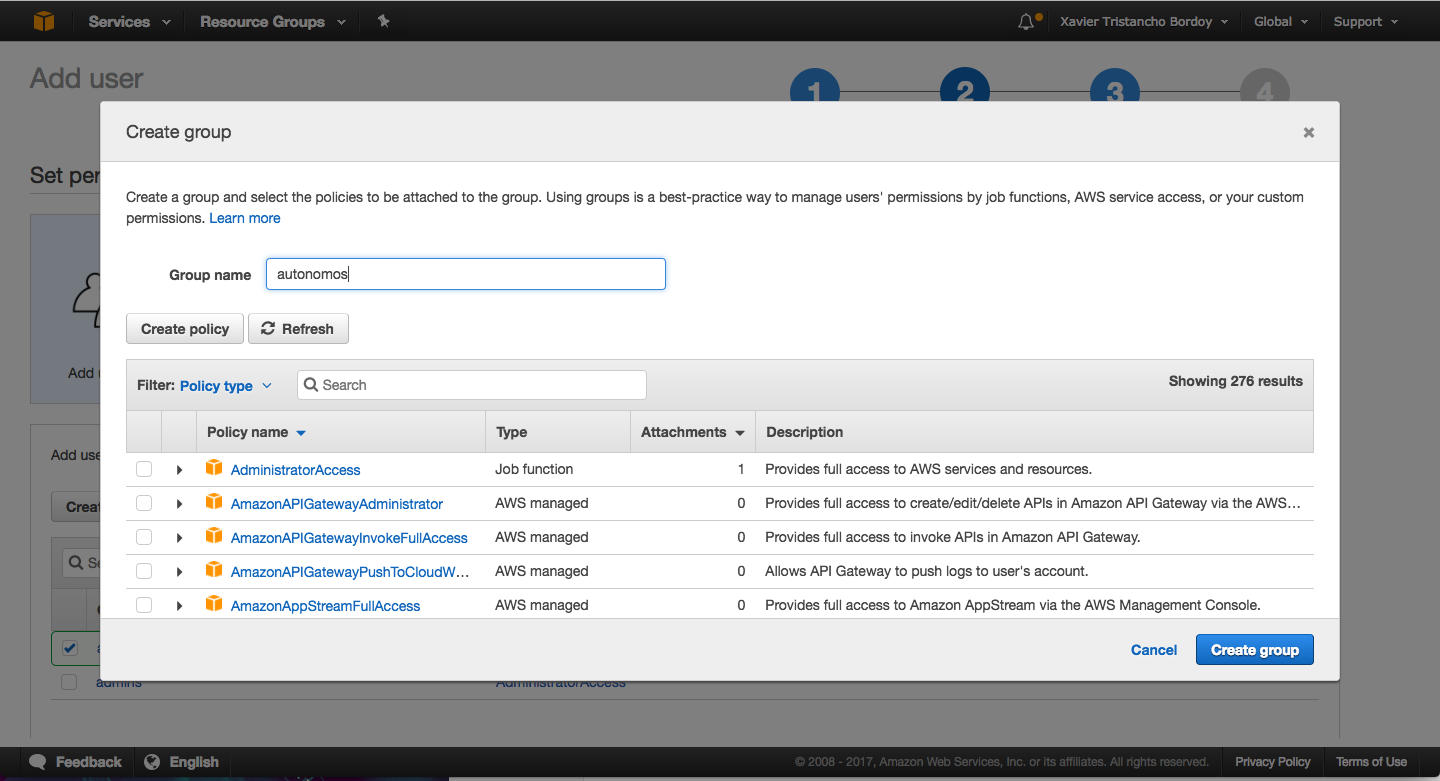Click the pin shortcut icon in top bar
This screenshot has width=1440, height=781.
[383, 21]
